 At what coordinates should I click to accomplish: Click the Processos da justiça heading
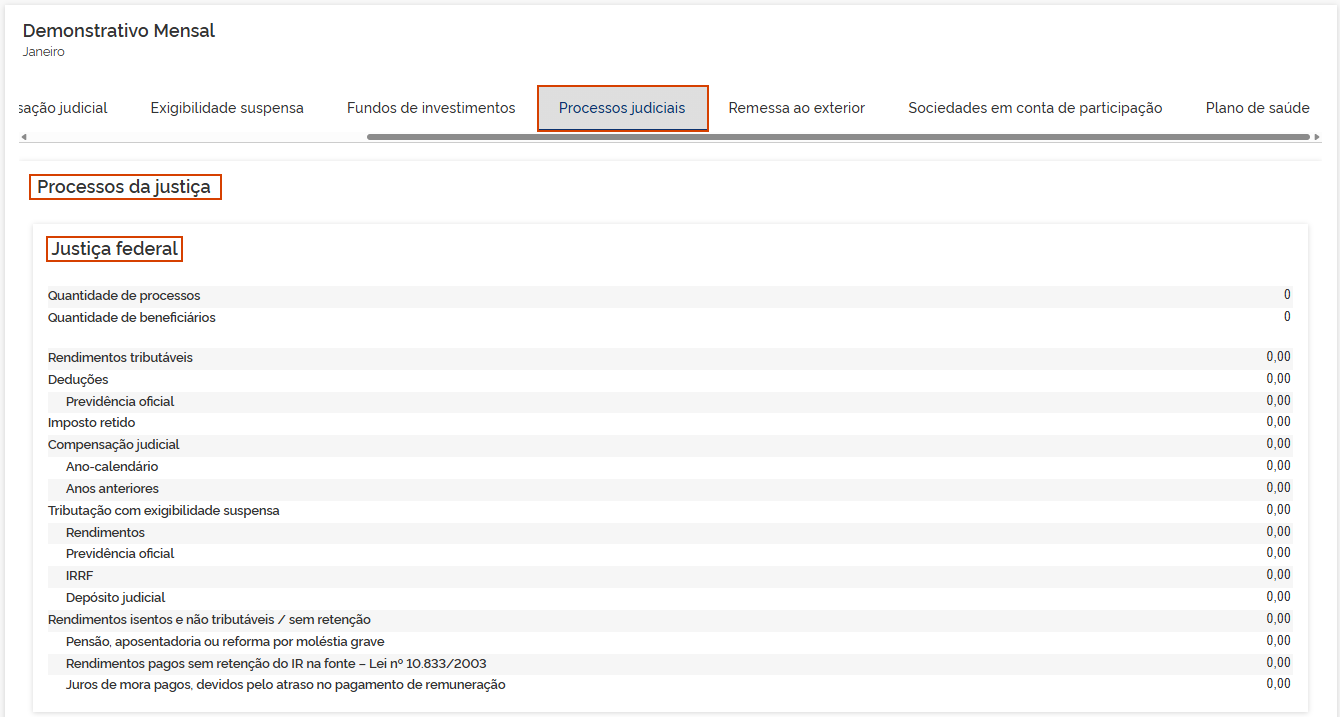coord(124,187)
